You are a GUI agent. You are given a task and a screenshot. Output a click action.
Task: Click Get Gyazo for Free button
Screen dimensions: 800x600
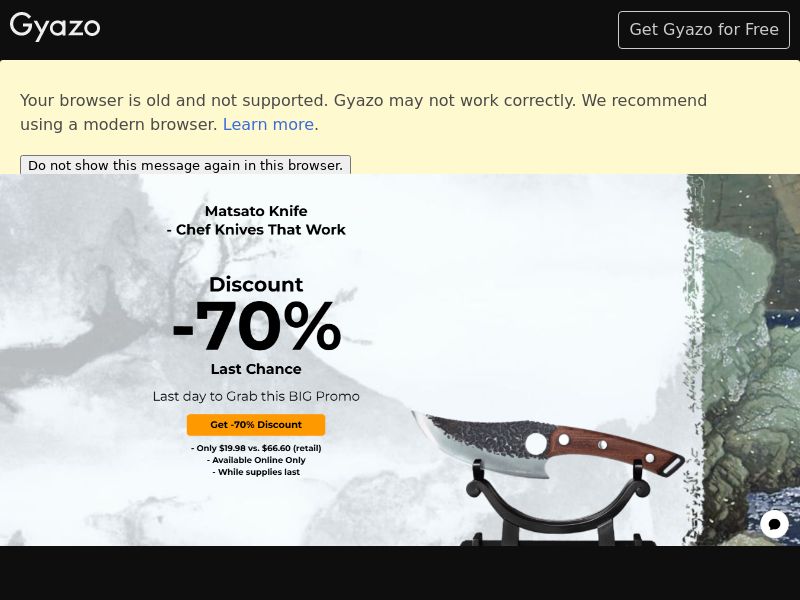click(x=704, y=30)
